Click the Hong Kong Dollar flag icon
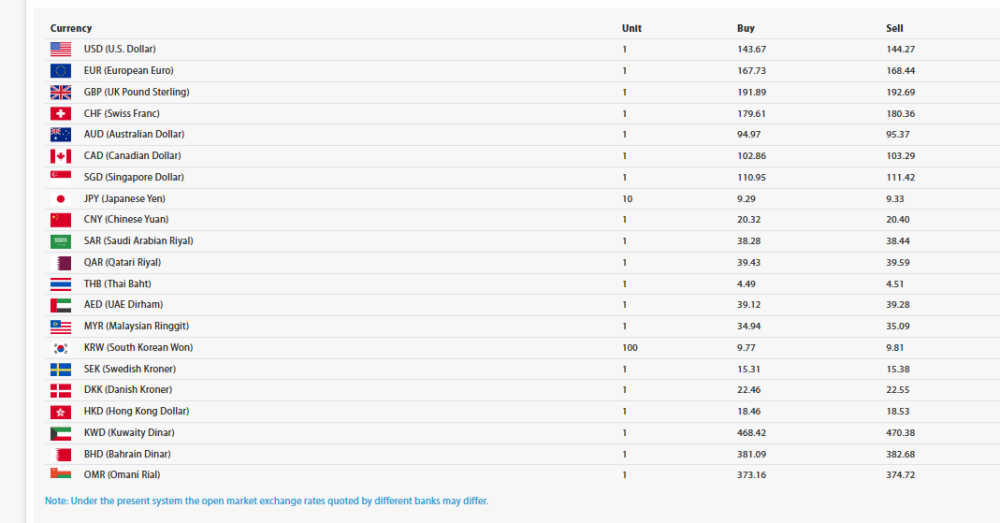The image size is (1000, 523). 60,412
